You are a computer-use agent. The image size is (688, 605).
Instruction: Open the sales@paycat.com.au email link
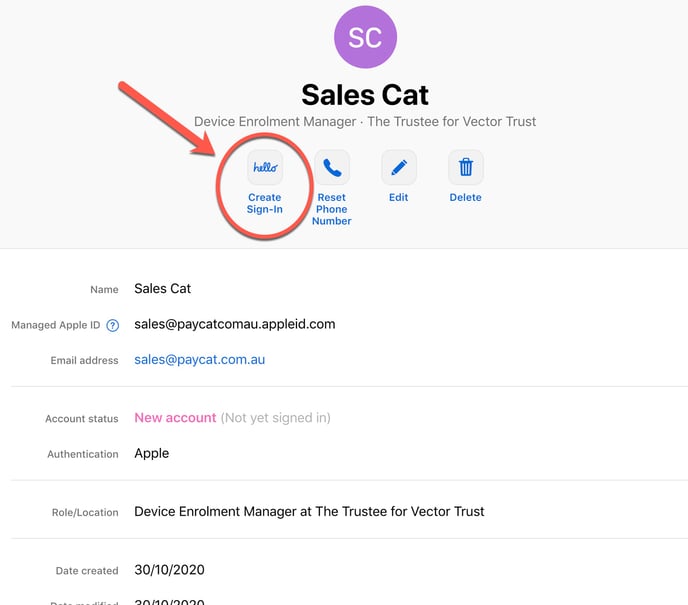[199, 359]
